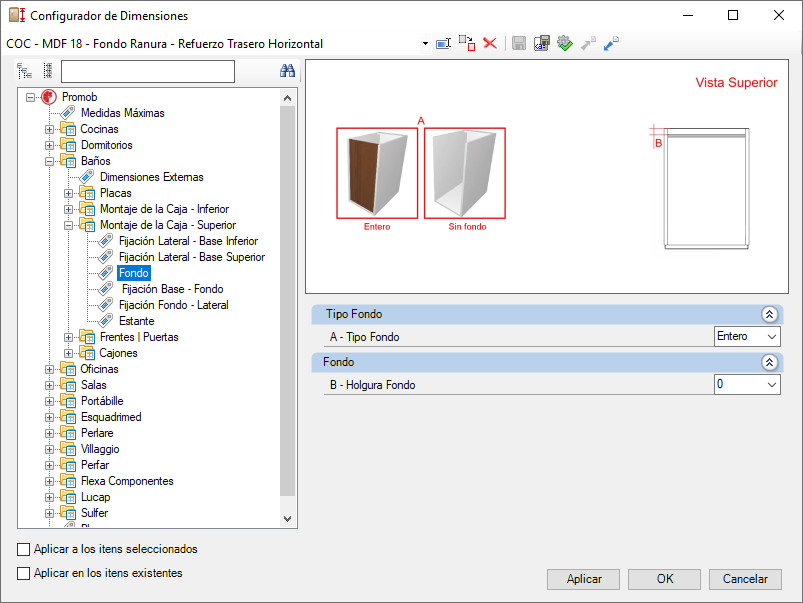Select the Lucap tree item
The image size is (803, 603).
tap(95, 497)
